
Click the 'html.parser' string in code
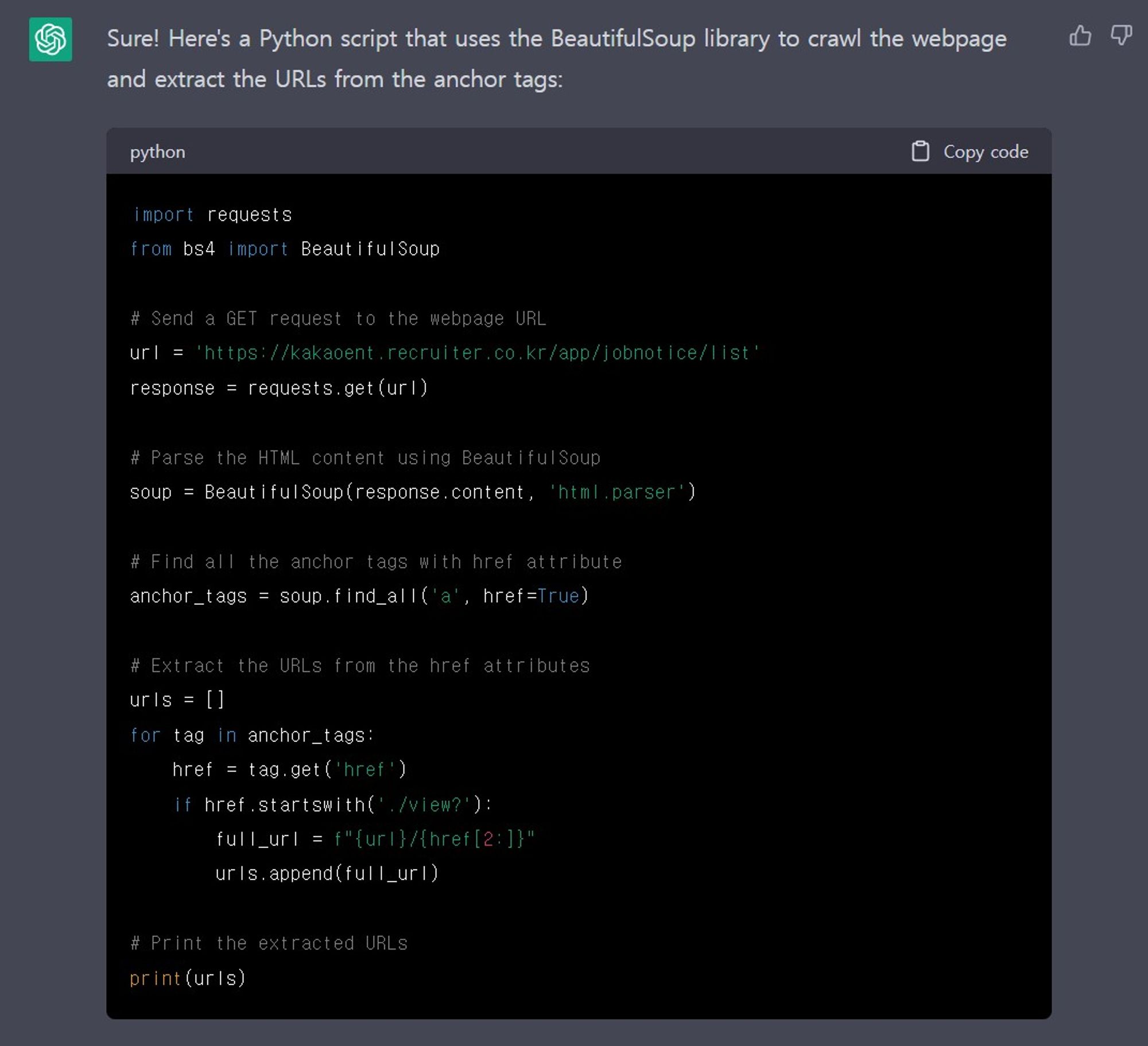[x=616, y=492]
